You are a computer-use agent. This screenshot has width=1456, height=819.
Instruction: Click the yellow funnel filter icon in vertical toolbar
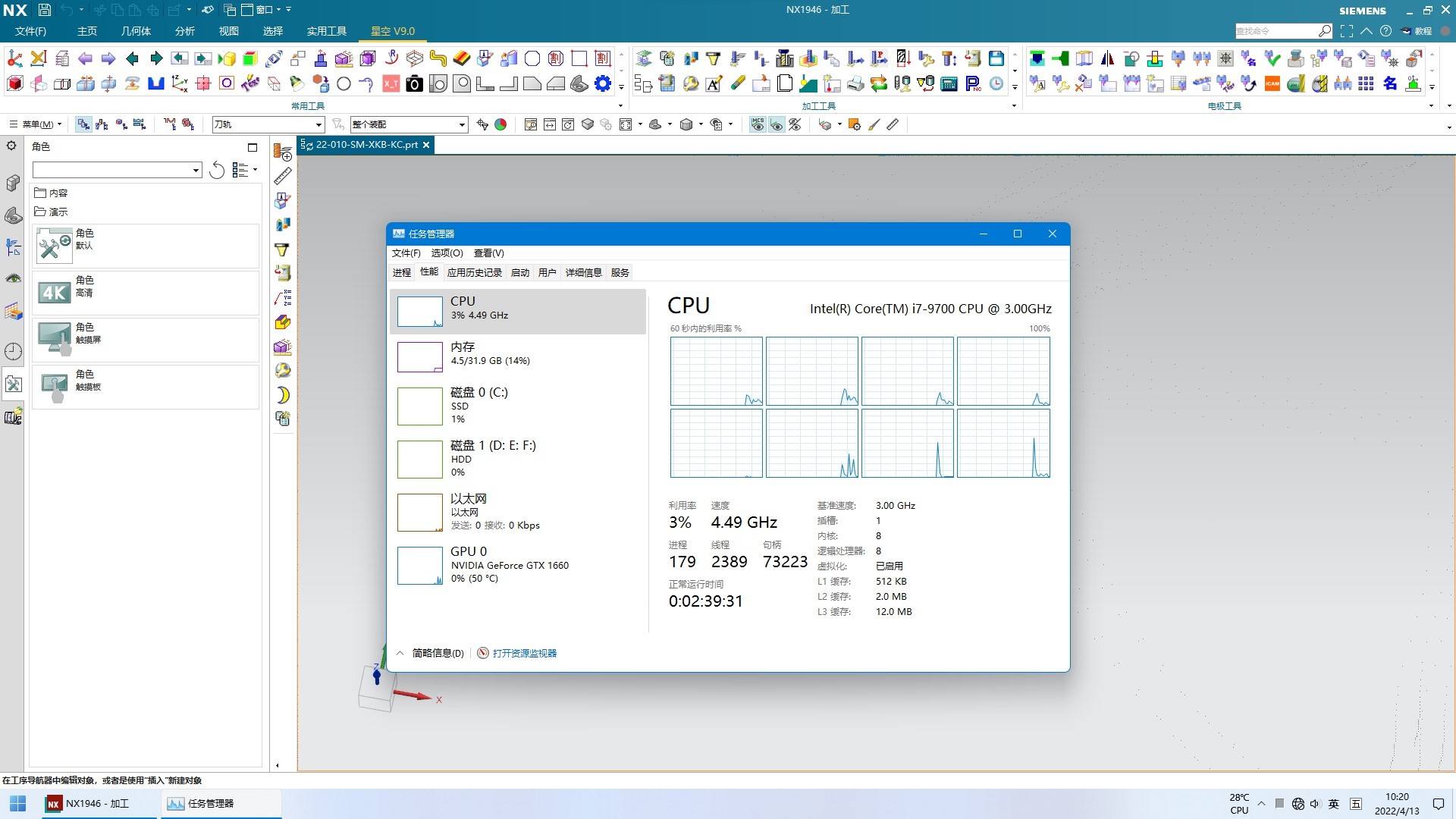coord(283,249)
